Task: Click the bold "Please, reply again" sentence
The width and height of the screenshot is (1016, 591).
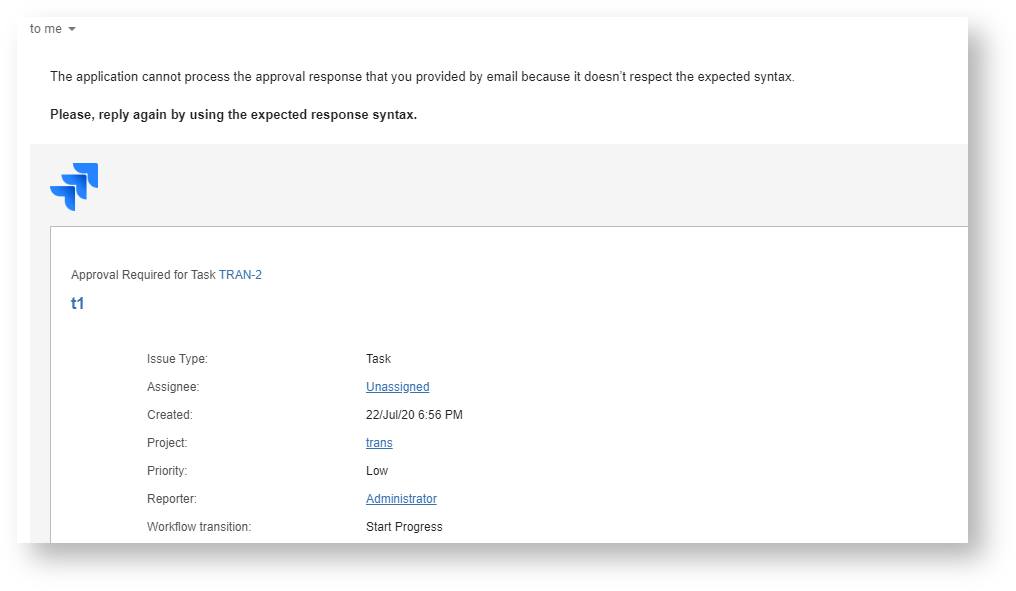Action: pyautogui.click(x=233, y=115)
